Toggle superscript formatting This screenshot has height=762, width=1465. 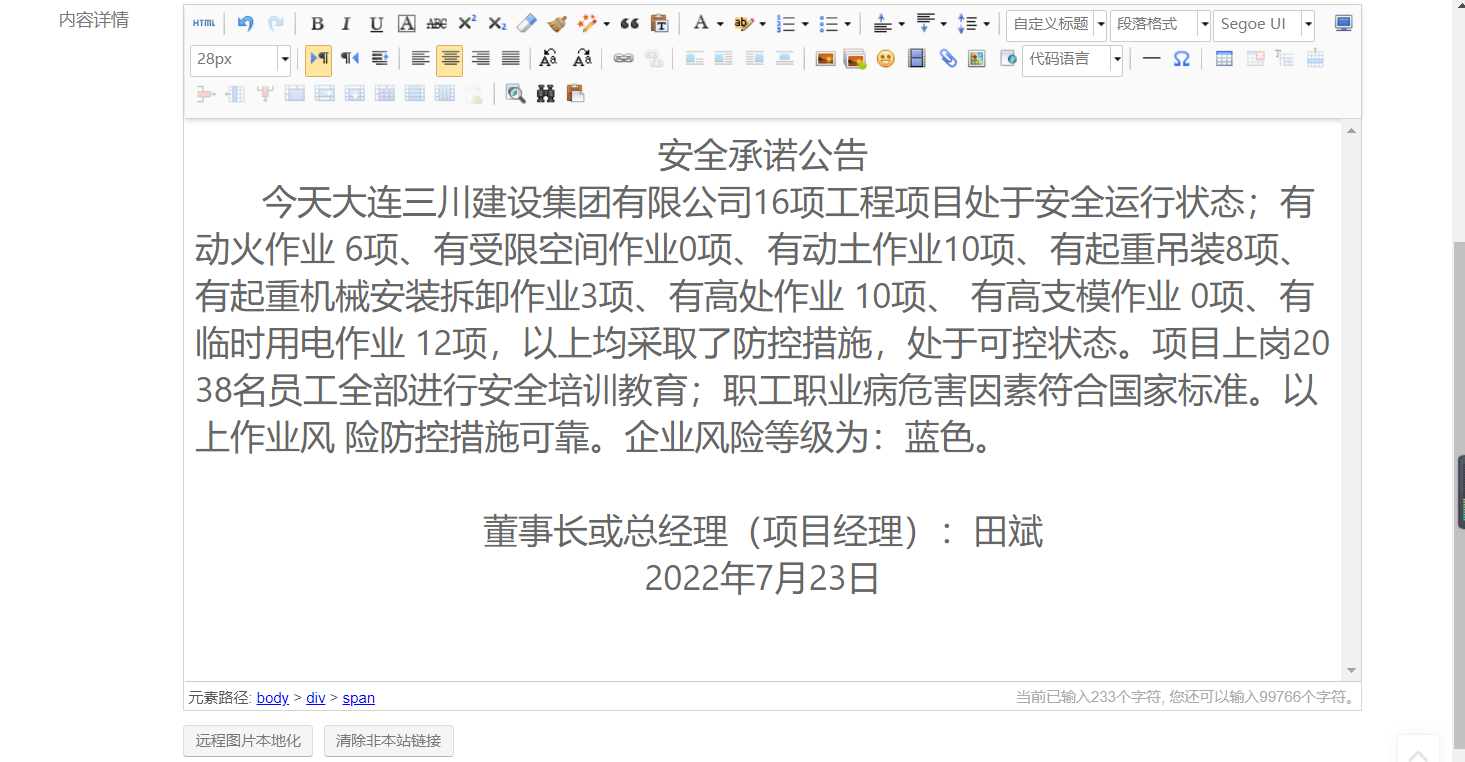point(466,24)
